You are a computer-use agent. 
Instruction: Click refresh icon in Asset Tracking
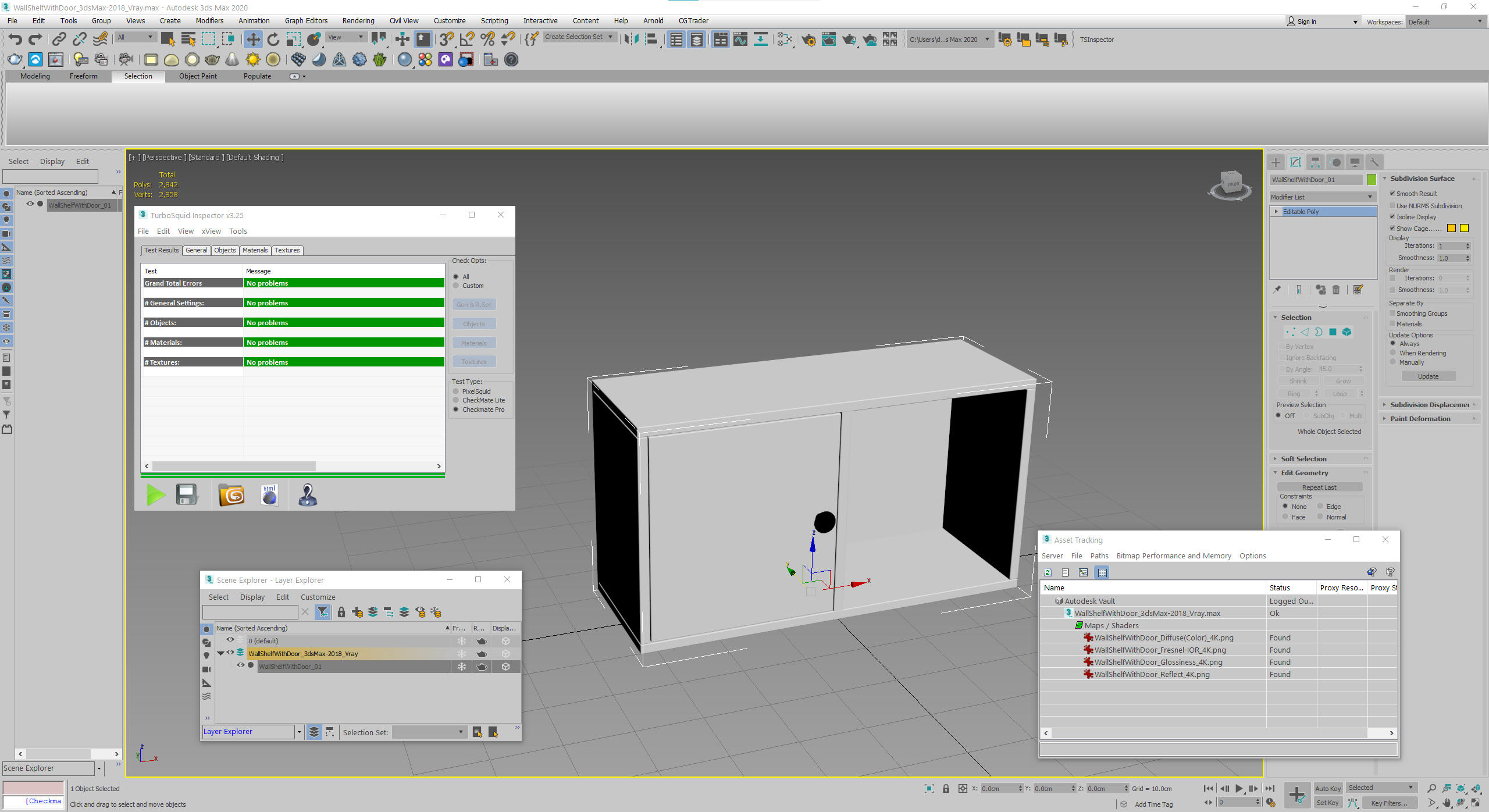point(1048,572)
